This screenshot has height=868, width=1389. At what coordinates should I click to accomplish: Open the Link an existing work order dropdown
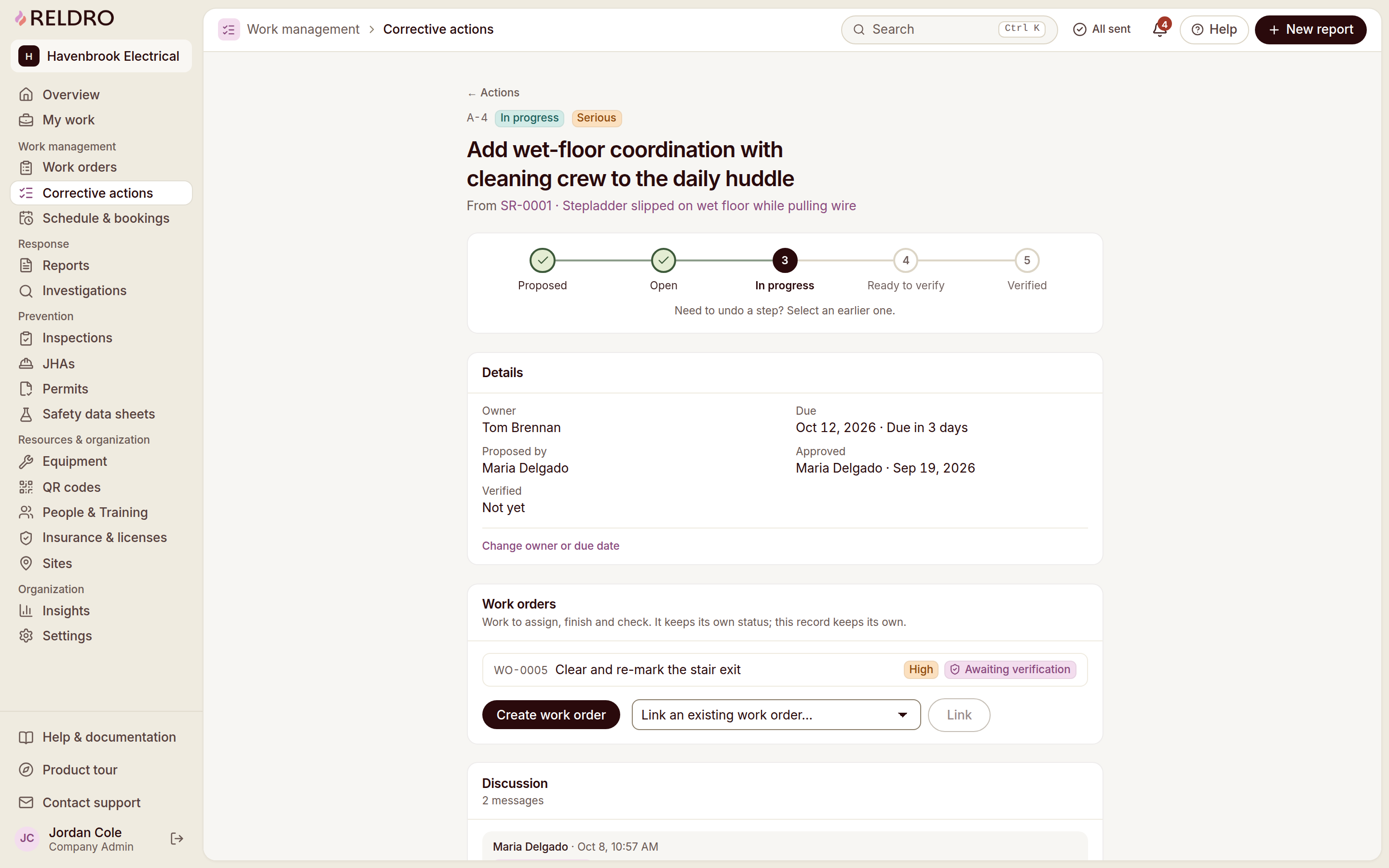(x=776, y=715)
